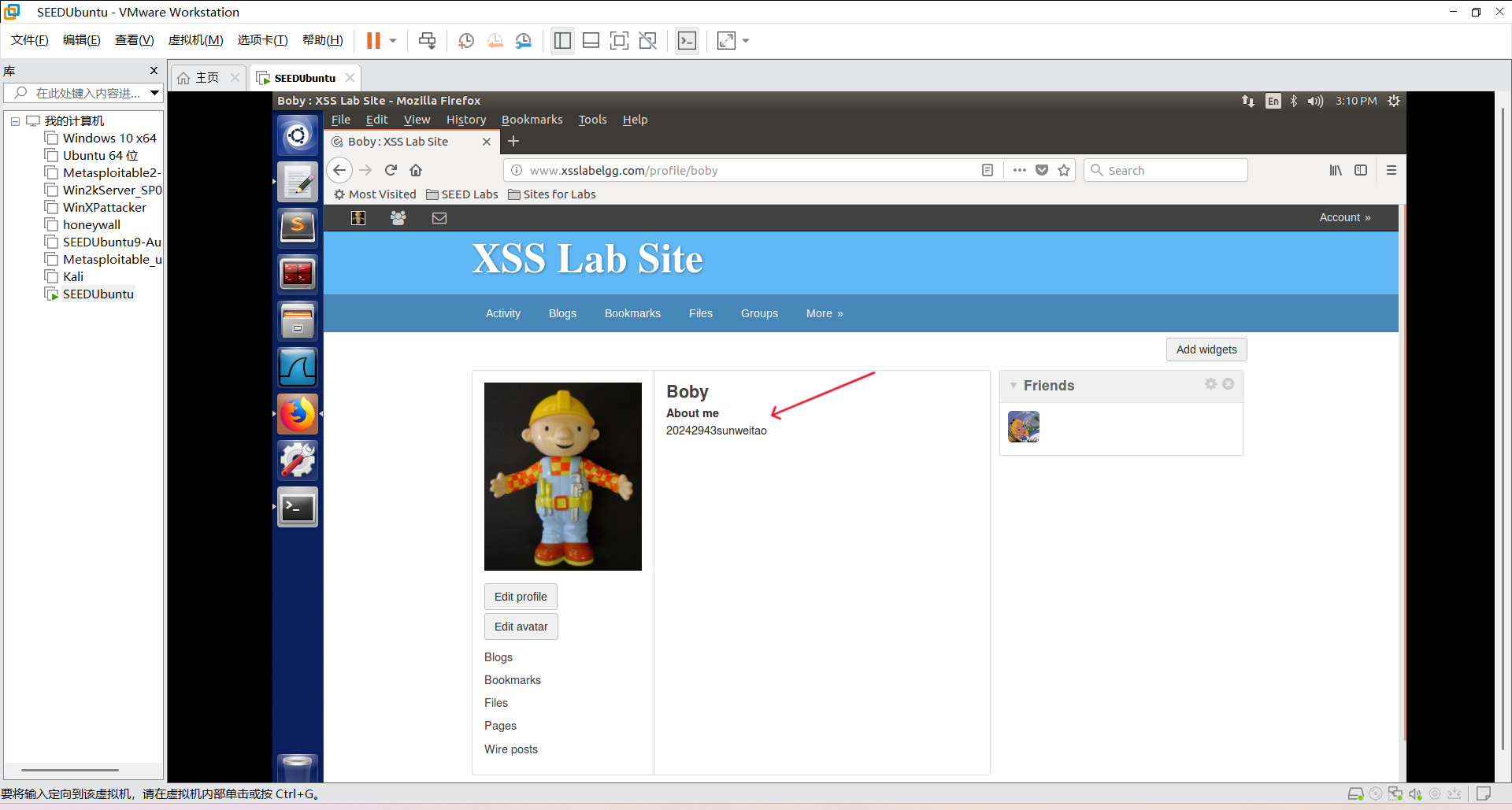
Task: Toggle the library sidebar view icon
Action: click(562, 41)
